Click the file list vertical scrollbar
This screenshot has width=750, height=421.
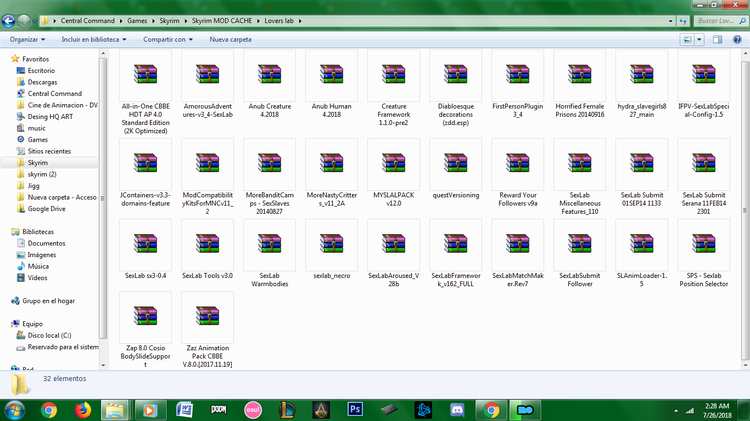[x=745, y=209]
